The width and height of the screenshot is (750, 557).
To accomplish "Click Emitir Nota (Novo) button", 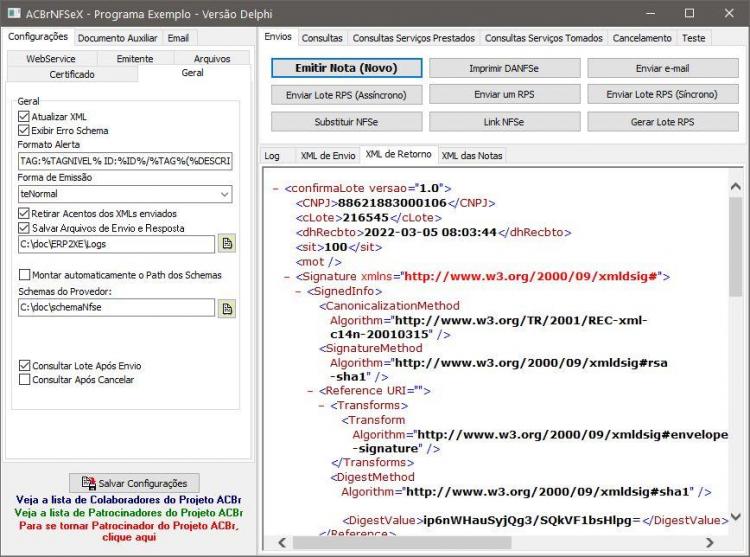I will point(346,68).
